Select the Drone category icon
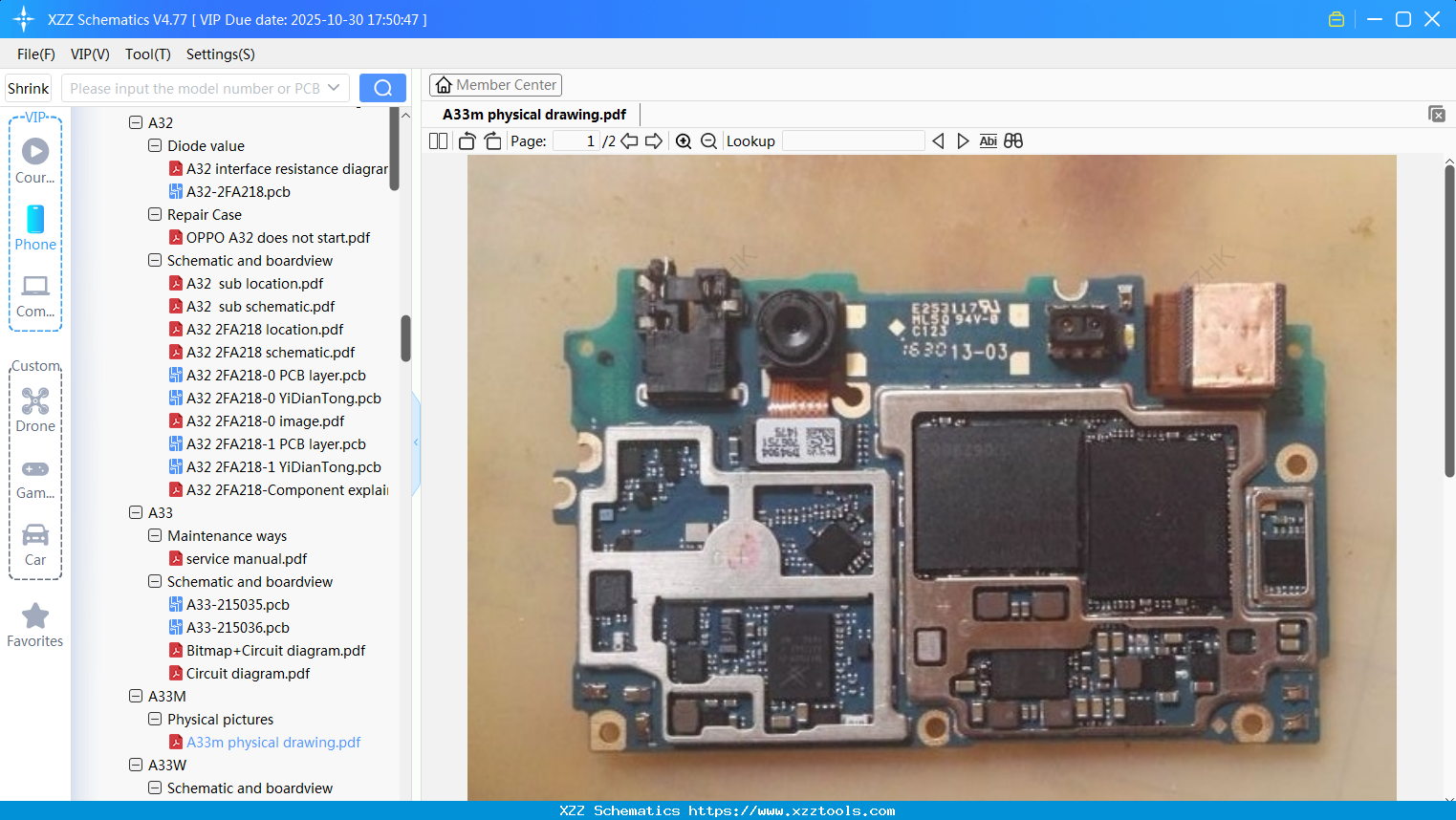Viewport: 1456px width, 820px height. click(35, 400)
